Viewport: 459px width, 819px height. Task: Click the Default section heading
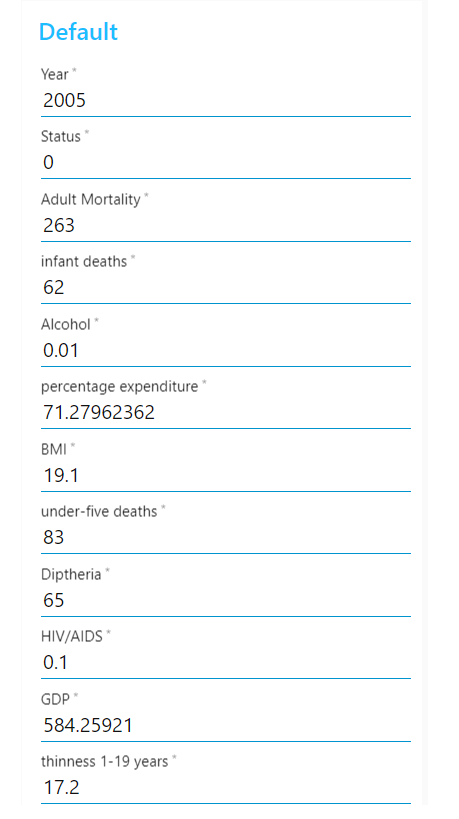(x=78, y=32)
